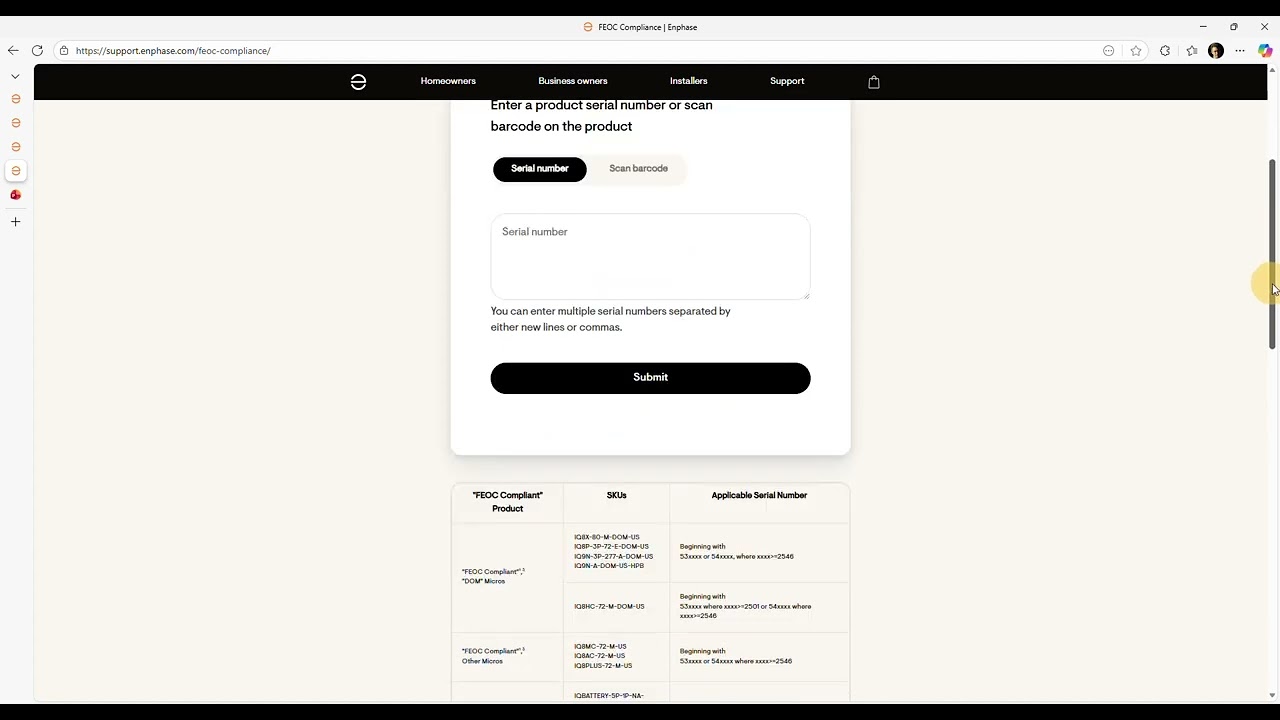Image resolution: width=1280 pixels, height=720 pixels.
Task: Click SKU IQ8AC-72-M-US
Action: click(x=599, y=656)
